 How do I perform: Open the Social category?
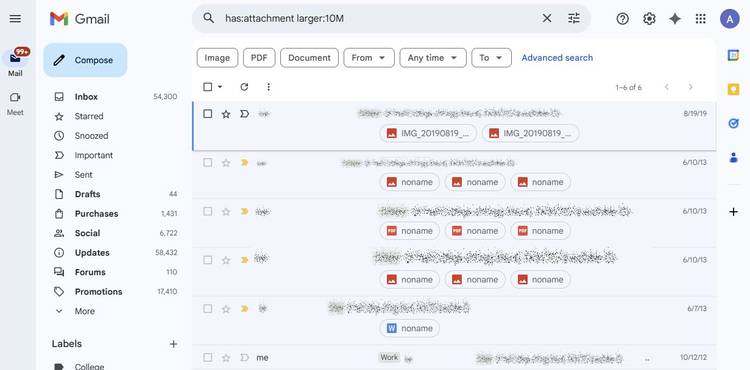point(115,233)
